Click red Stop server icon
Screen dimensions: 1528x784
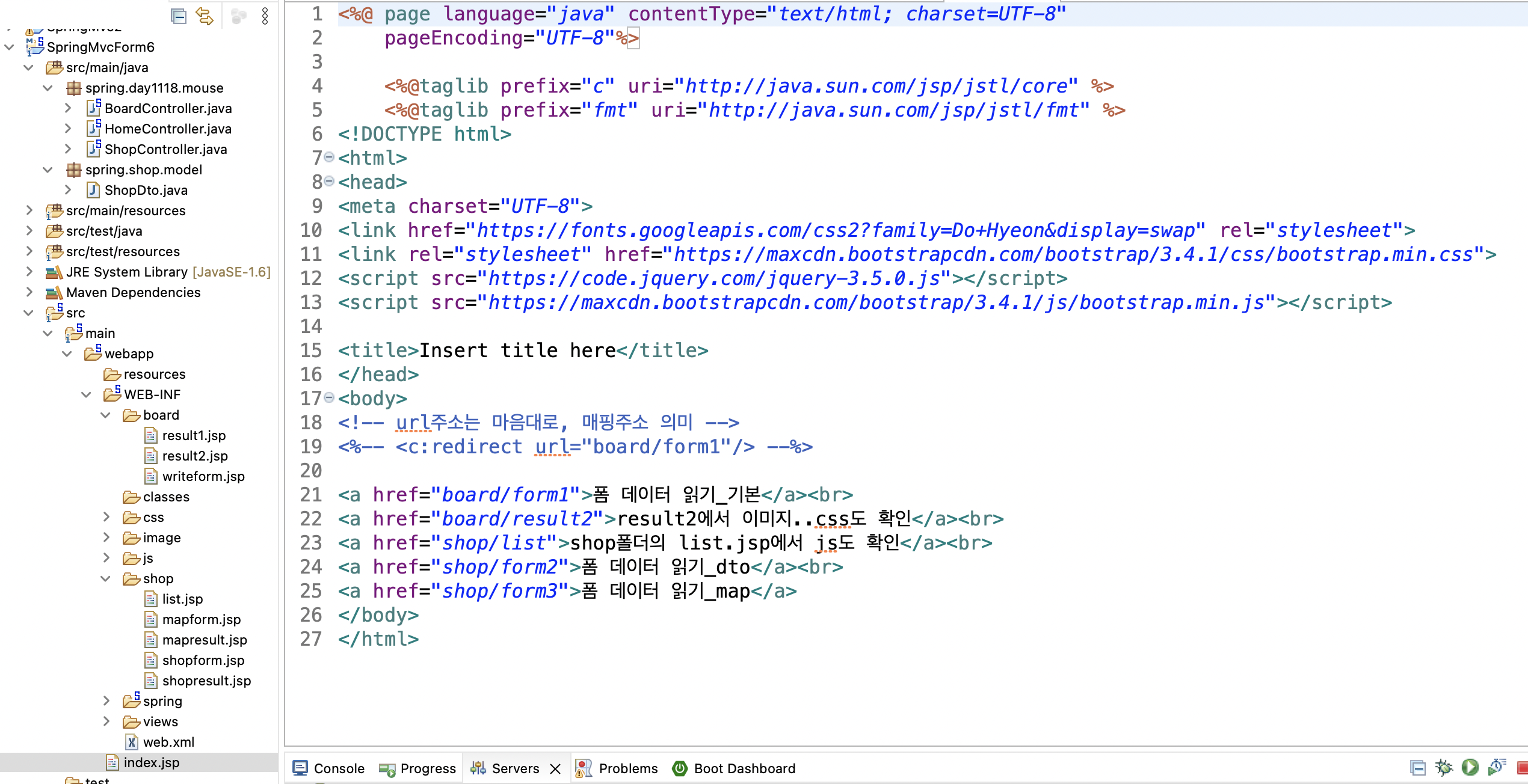[1522, 768]
